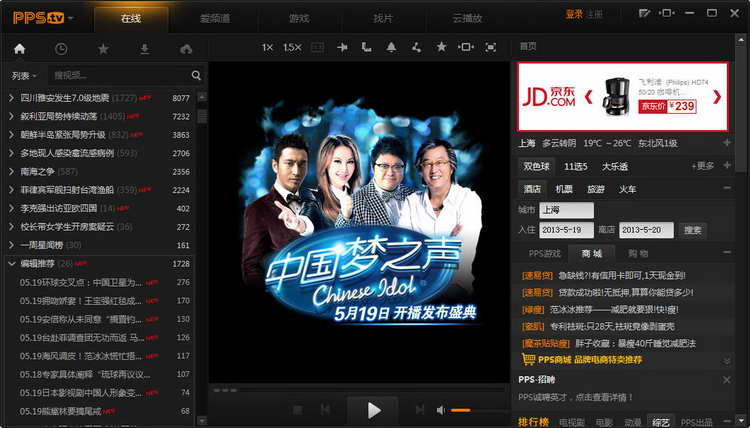Viewport: 750px width, 428px height.
Task: Expand the 南海之争 category
Action: point(11,171)
